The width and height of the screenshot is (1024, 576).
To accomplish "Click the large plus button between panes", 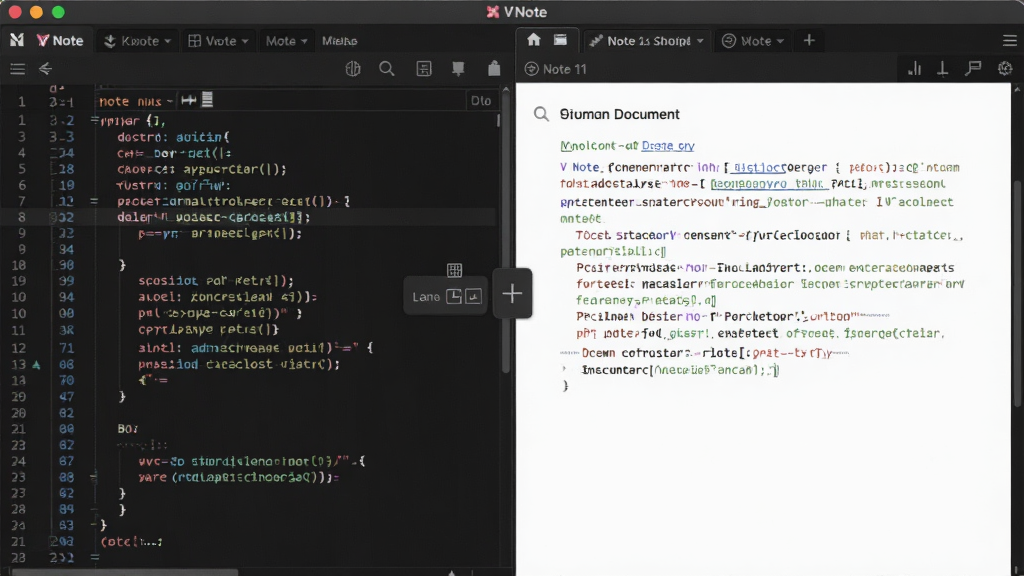I will coord(512,294).
